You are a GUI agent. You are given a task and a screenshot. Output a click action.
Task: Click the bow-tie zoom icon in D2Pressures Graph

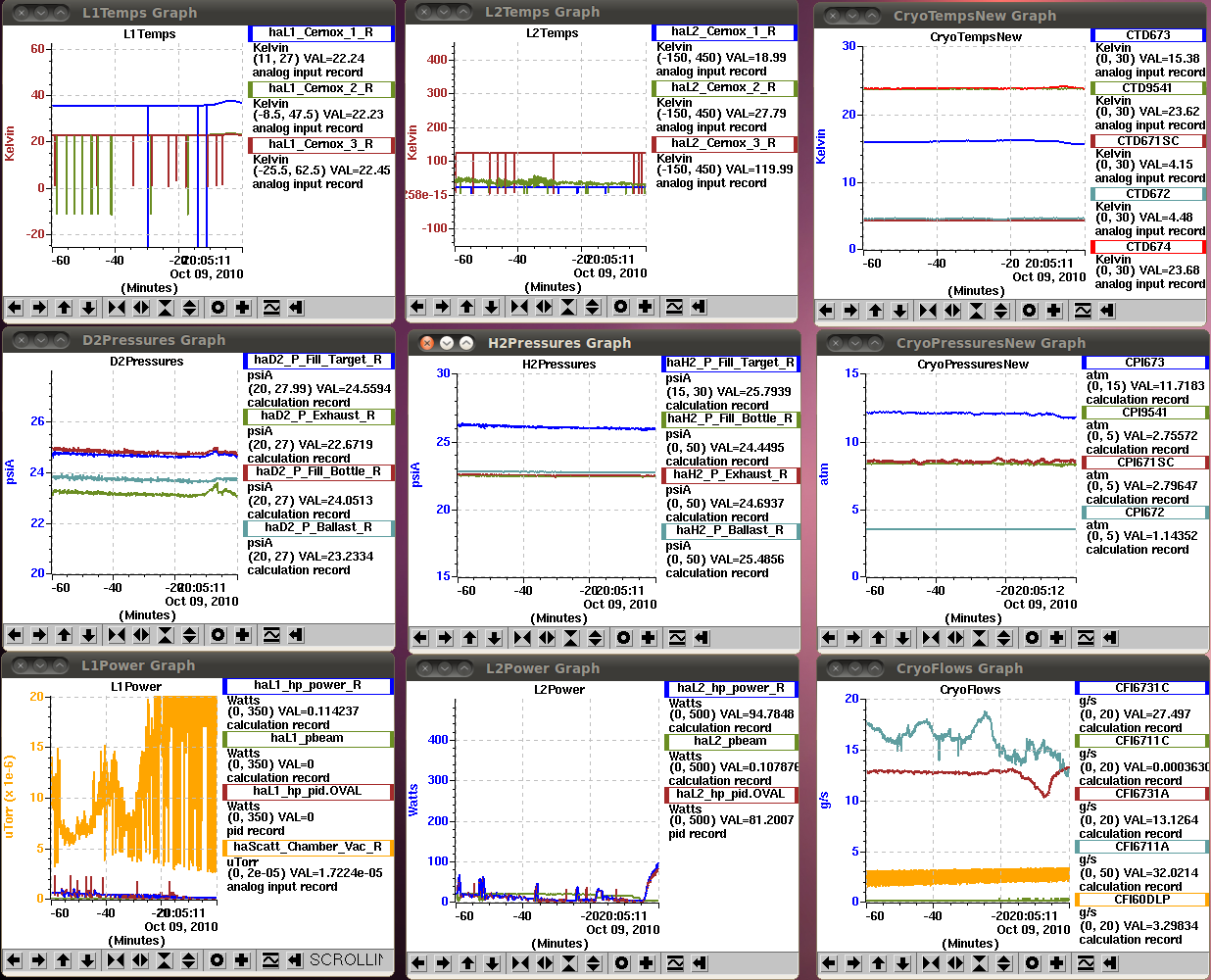pyautogui.click(x=117, y=635)
